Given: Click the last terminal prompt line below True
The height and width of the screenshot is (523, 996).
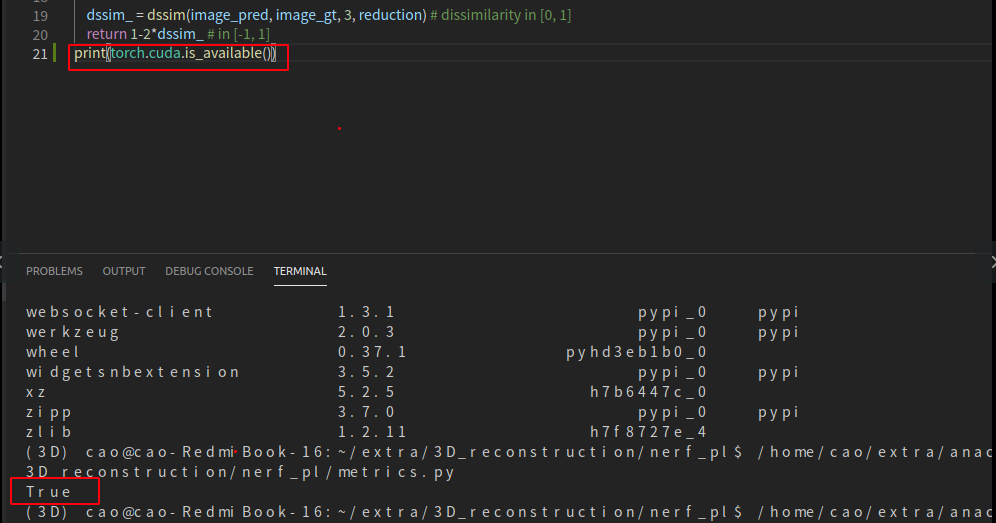Looking at the screenshot, I should tap(508, 512).
